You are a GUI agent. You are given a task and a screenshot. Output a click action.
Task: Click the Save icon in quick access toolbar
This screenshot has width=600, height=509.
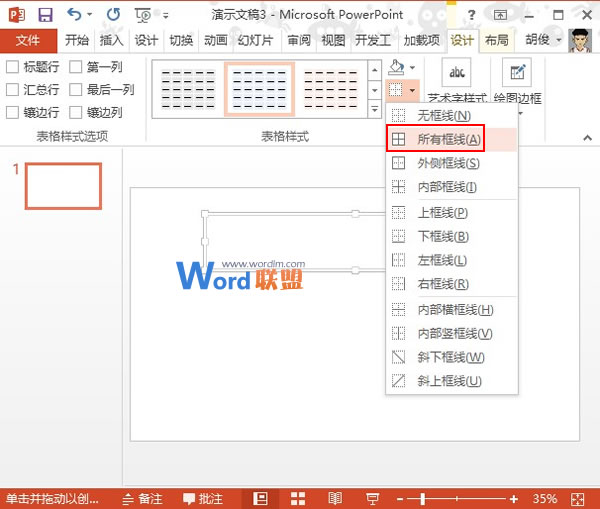[x=45, y=15]
